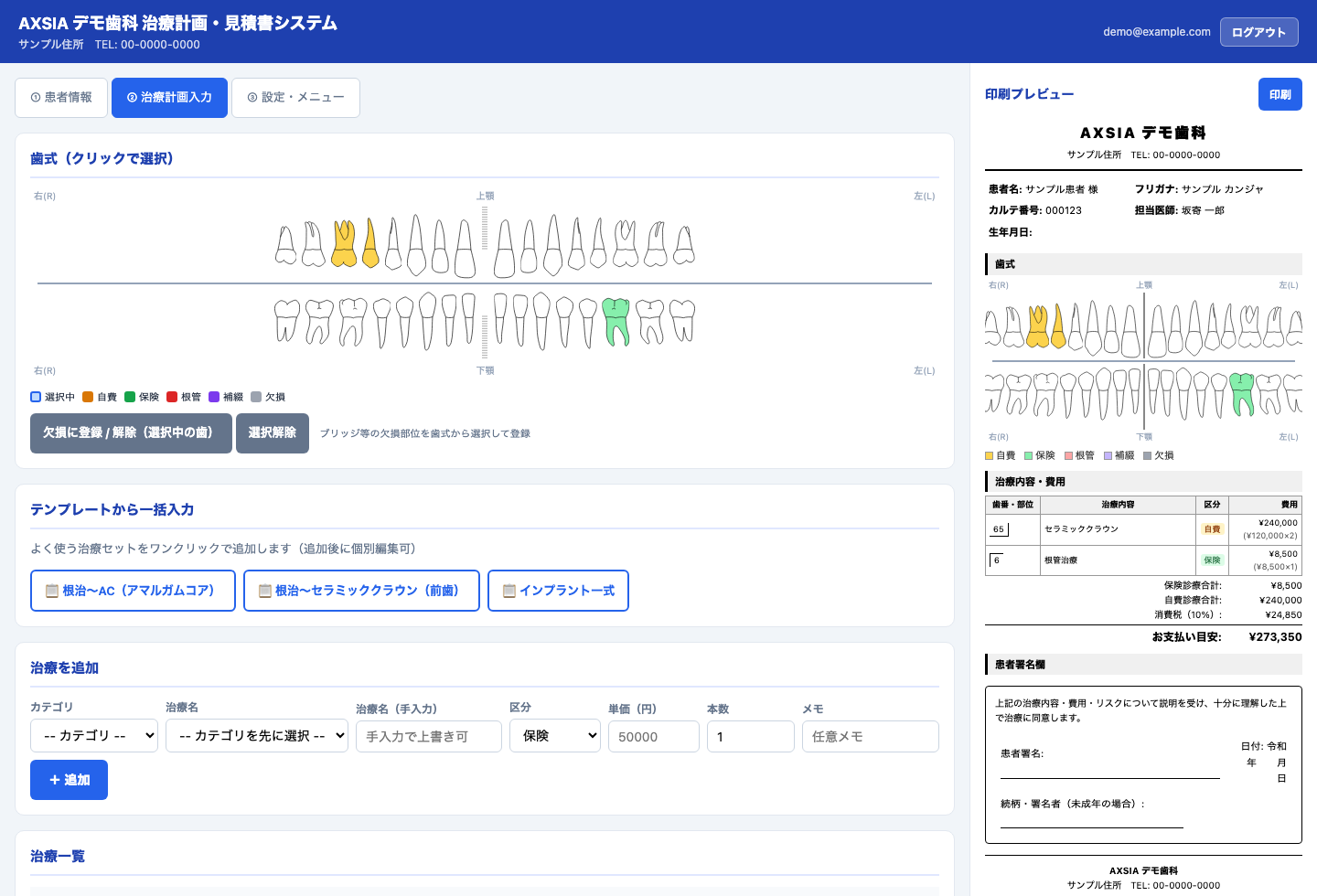Switch to the ② 治療計画入力 tab
The height and width of the screenshot is (896, 1317).
click(x=169, y=98)
